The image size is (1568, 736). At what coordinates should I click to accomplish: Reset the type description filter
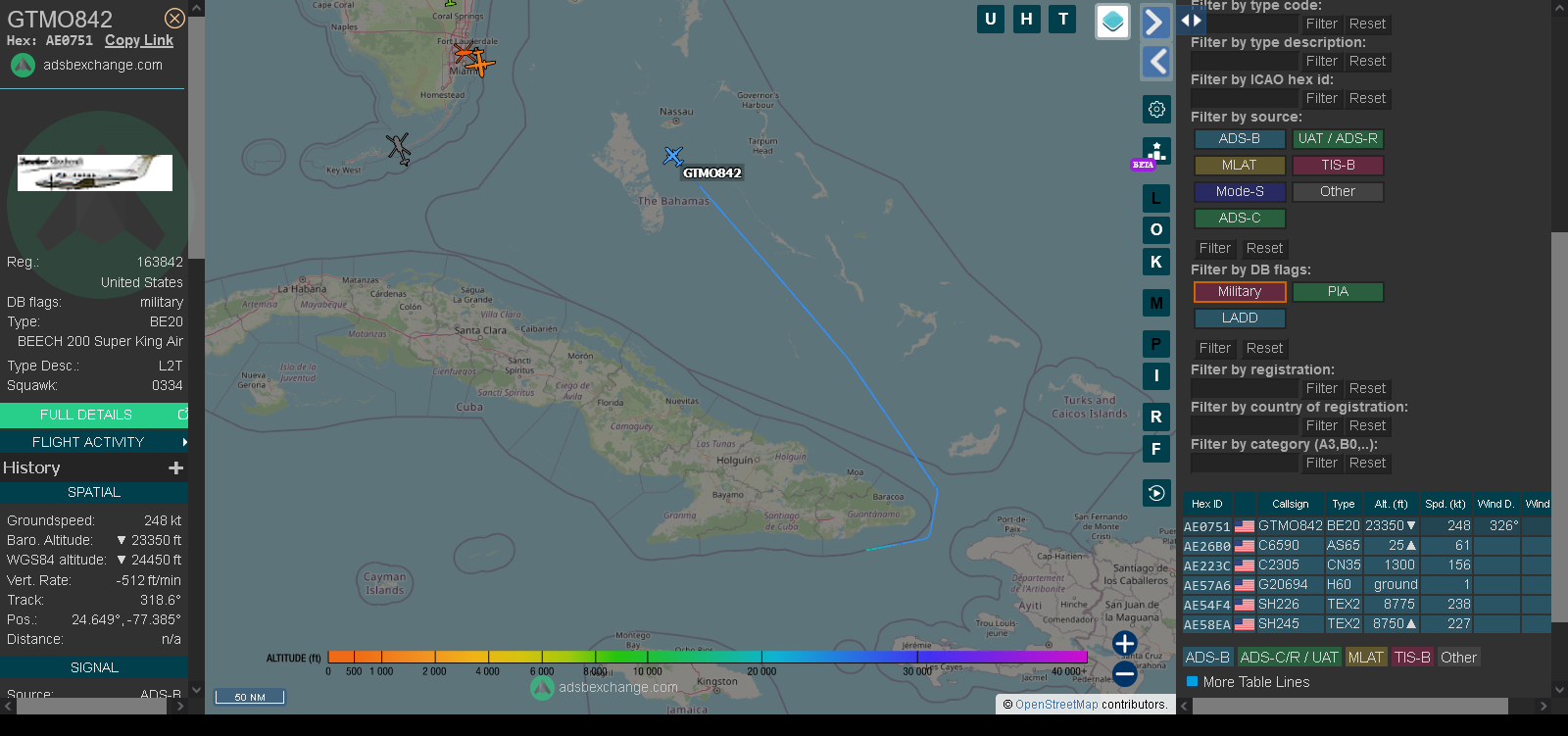[1367, 62]
